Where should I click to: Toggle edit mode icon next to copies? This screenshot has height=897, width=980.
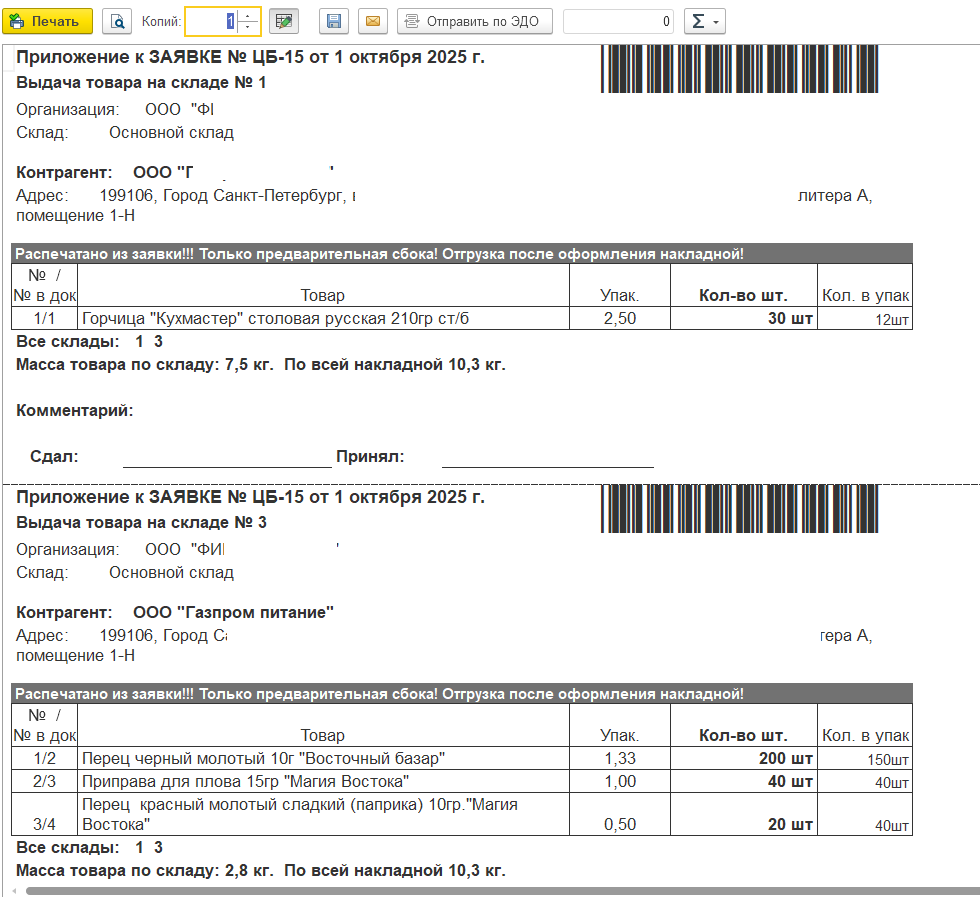[284, 21]
